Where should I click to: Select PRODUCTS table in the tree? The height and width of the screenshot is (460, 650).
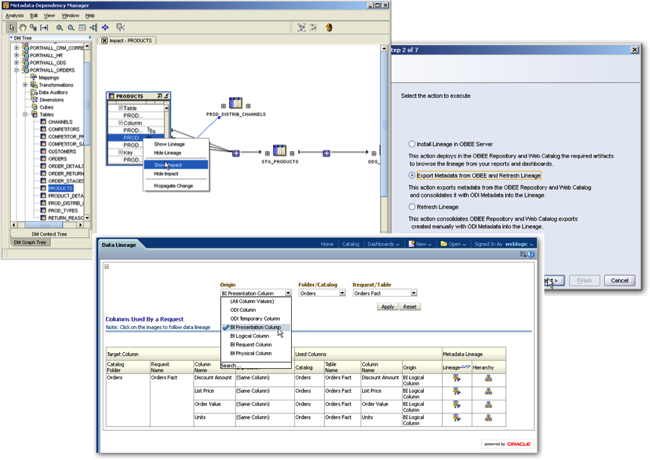[61, 188]
